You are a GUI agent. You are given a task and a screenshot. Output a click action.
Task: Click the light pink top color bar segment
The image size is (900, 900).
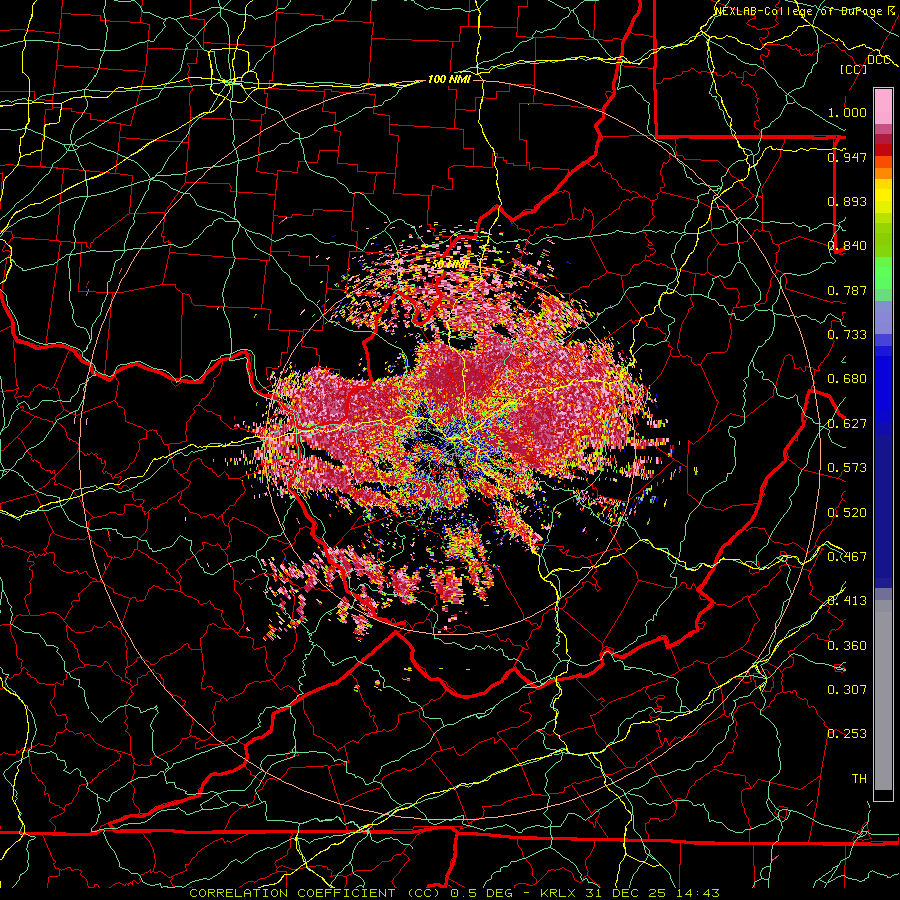point(883,107)
